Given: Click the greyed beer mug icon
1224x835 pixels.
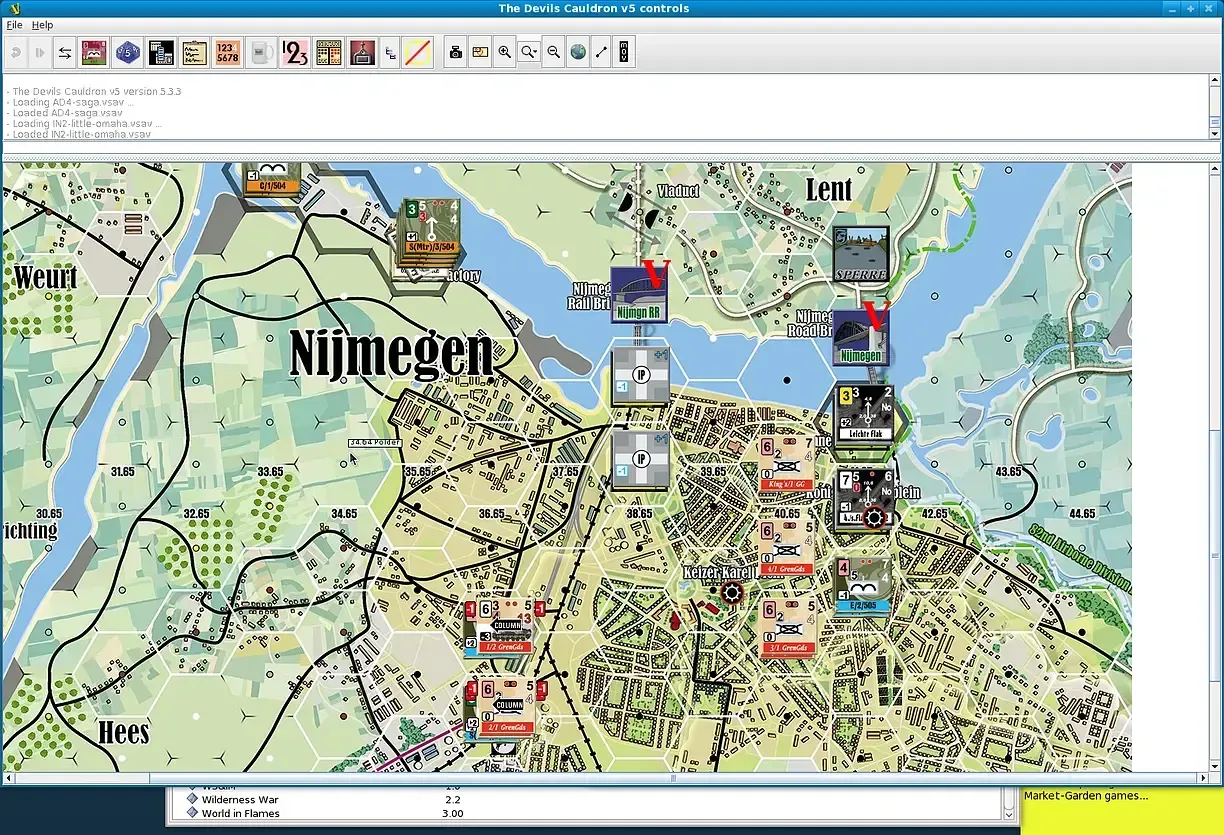Looking at the screenshot, I should tap(261, 52).
